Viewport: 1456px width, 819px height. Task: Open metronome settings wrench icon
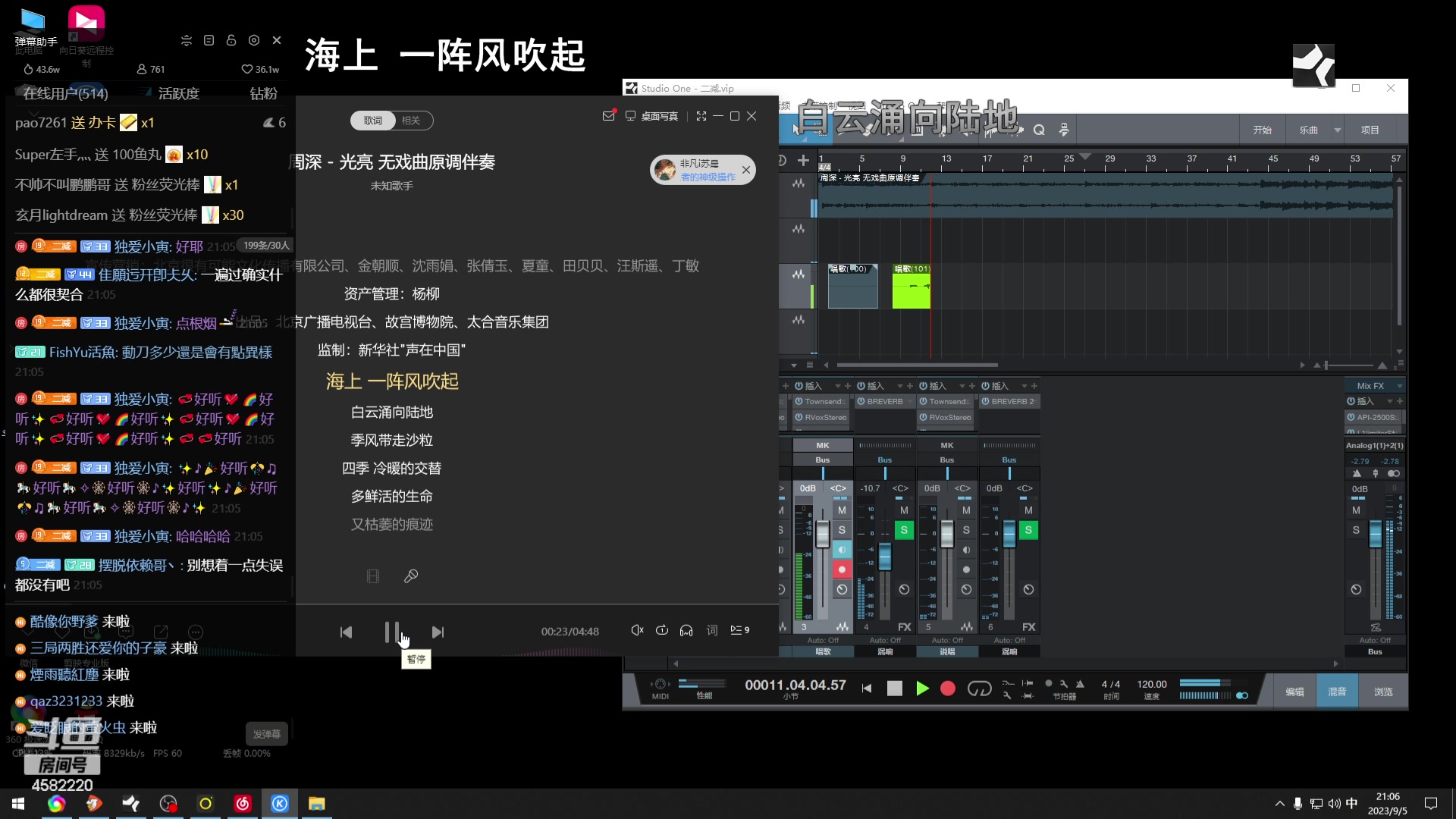click(x=1064, y=683)
